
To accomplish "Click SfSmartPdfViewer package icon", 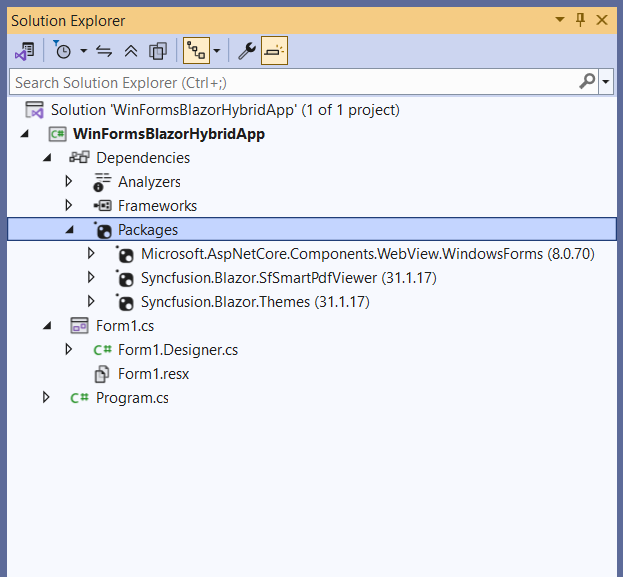I will click(x=125, y=278).
